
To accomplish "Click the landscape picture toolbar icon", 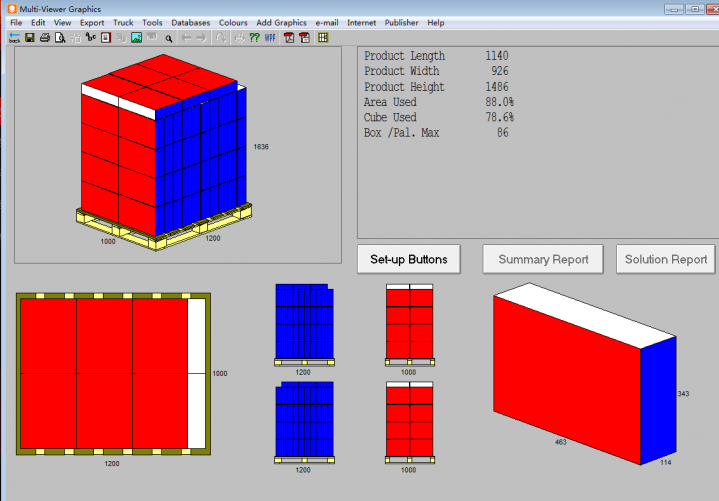I will [136, 38].
